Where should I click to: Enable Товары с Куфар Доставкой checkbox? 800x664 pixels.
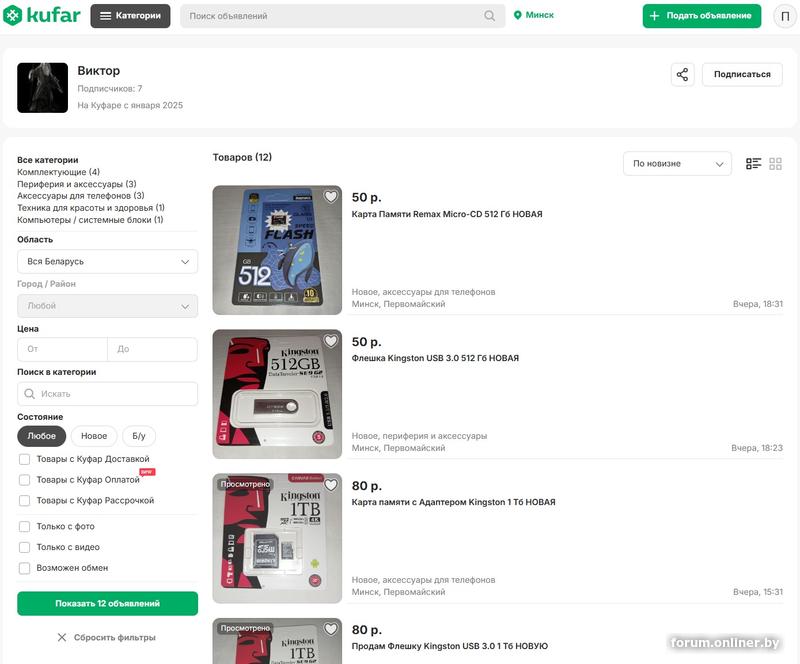pos(24,459)
